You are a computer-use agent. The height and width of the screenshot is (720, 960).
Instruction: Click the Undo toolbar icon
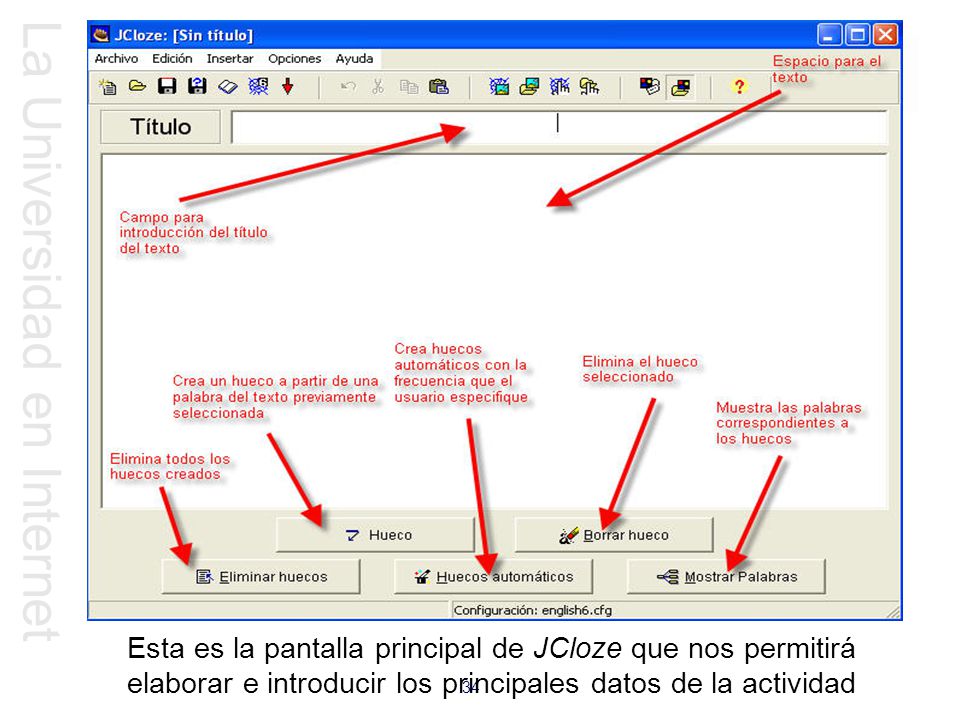tap(348, 86)
